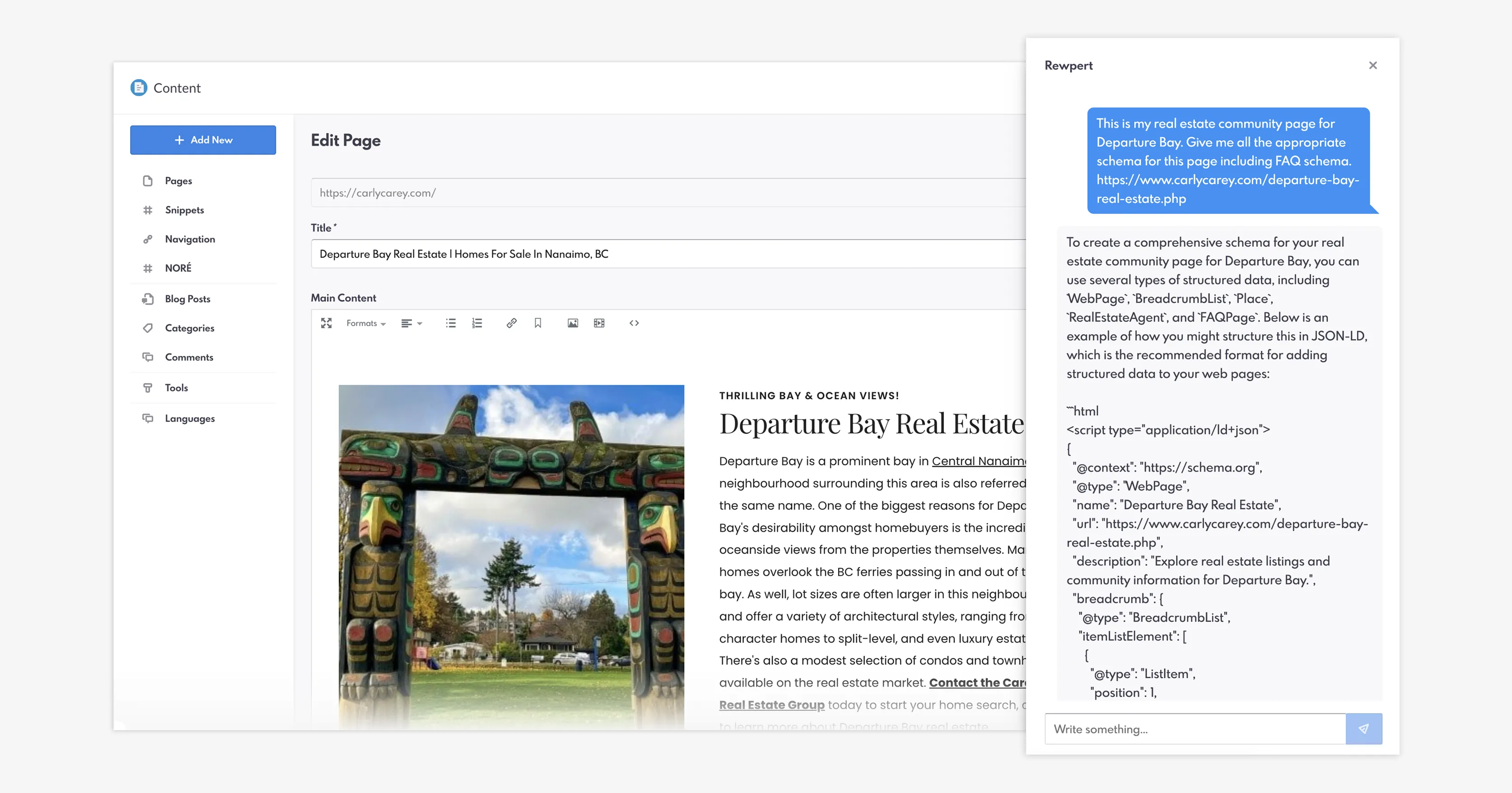Screen dimensions: 1512x793
Task: Click the Real Estate Group link
Action: pos(772,705)
